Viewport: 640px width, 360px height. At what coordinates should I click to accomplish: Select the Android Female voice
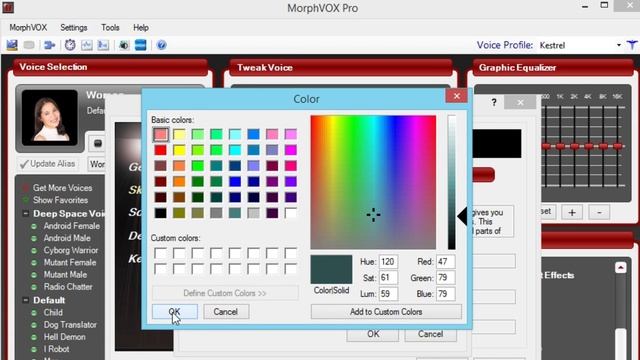point(72,226)
